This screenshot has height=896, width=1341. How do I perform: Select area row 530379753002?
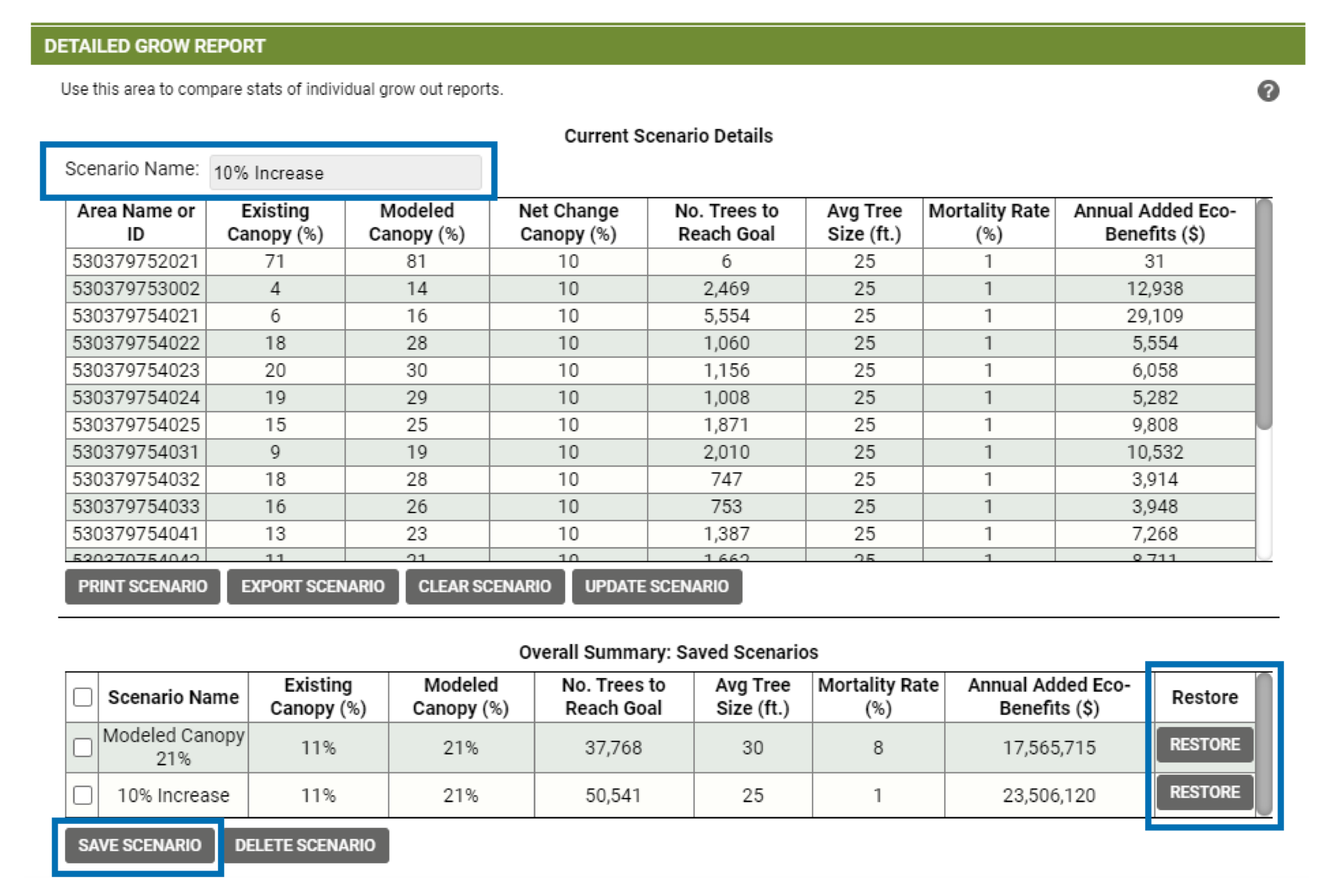(136, 289)
